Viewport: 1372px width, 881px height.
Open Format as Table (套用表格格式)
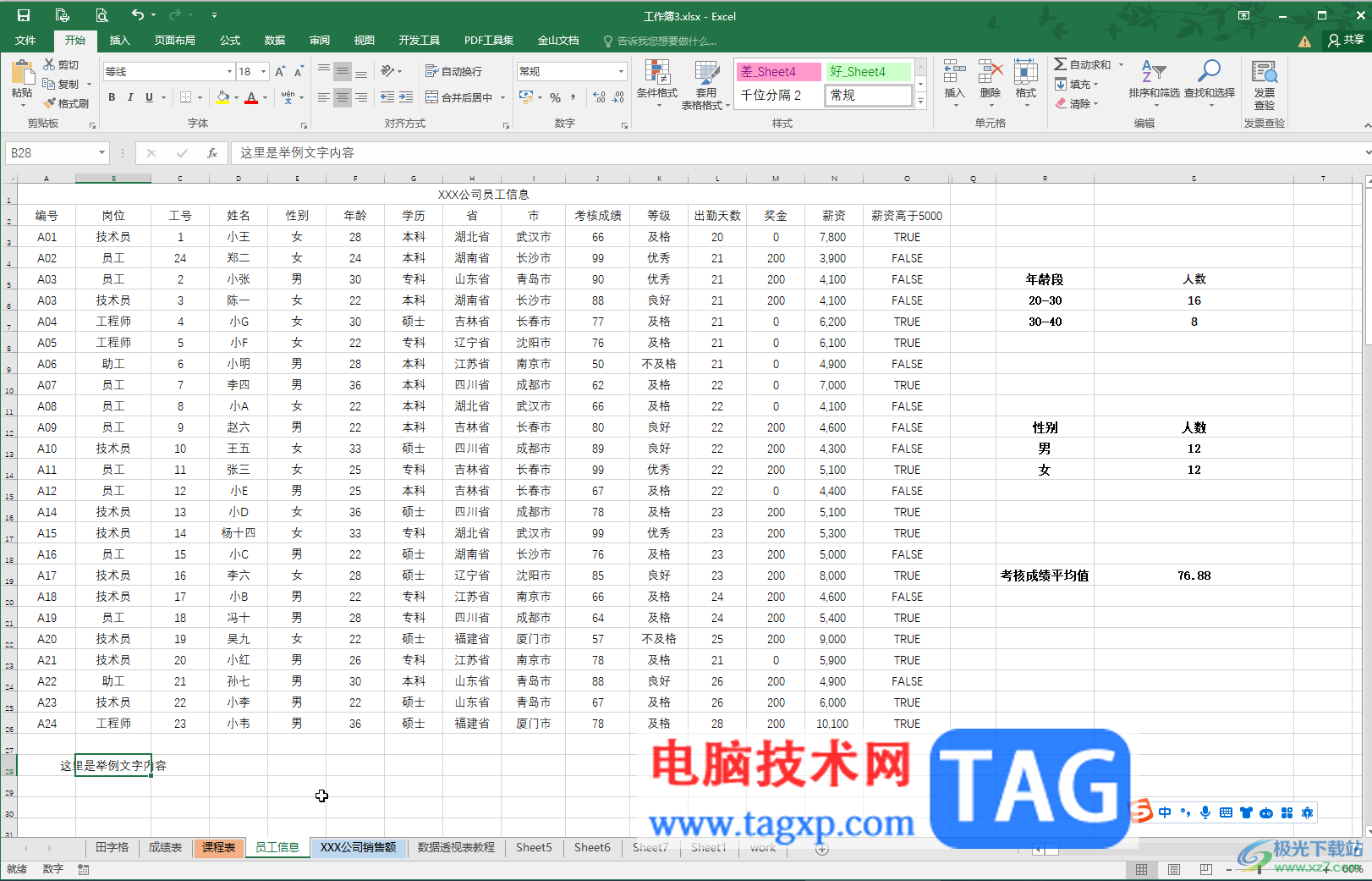(x=705, y=85)
